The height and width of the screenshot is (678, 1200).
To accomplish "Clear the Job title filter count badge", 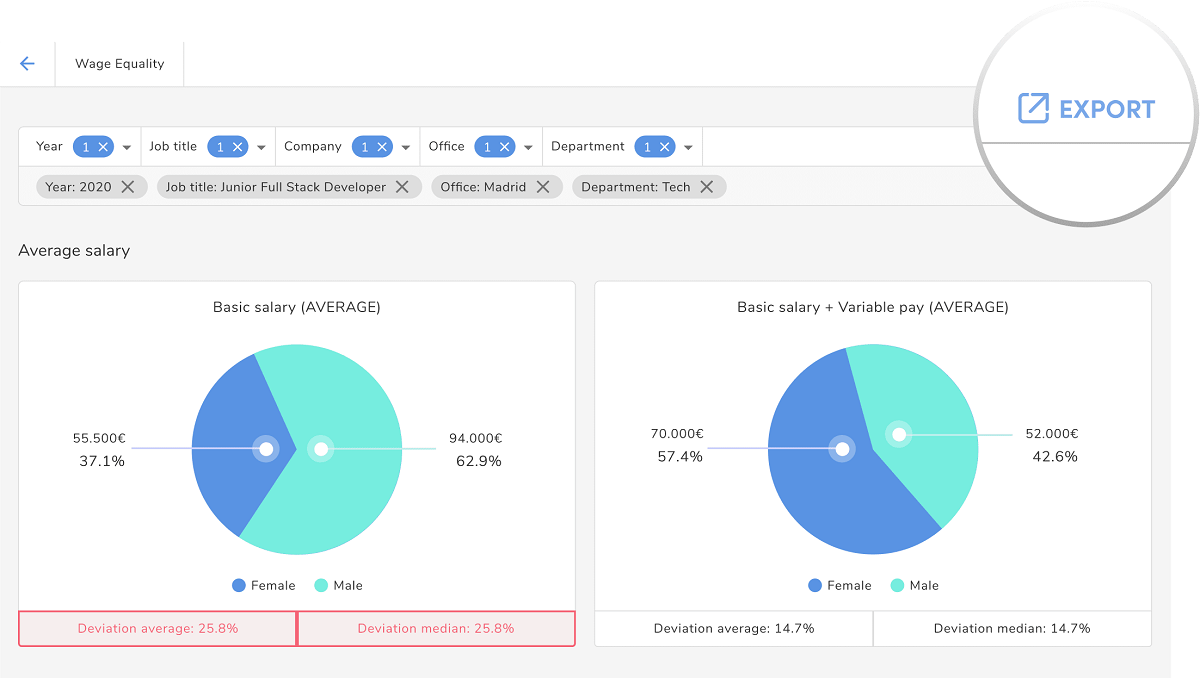I will [238, 147].
